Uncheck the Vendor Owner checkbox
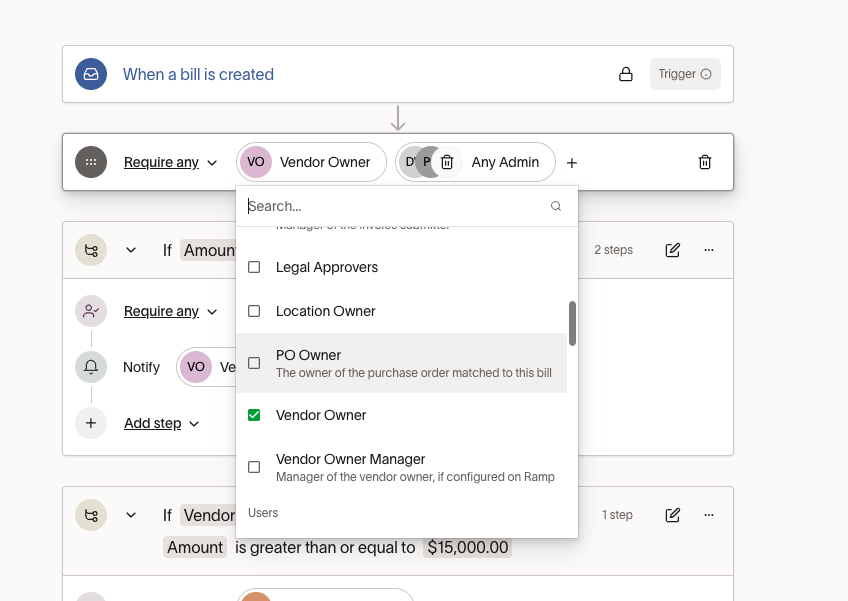848x601 pixels. pyautogui.click(x=254, y=415)
